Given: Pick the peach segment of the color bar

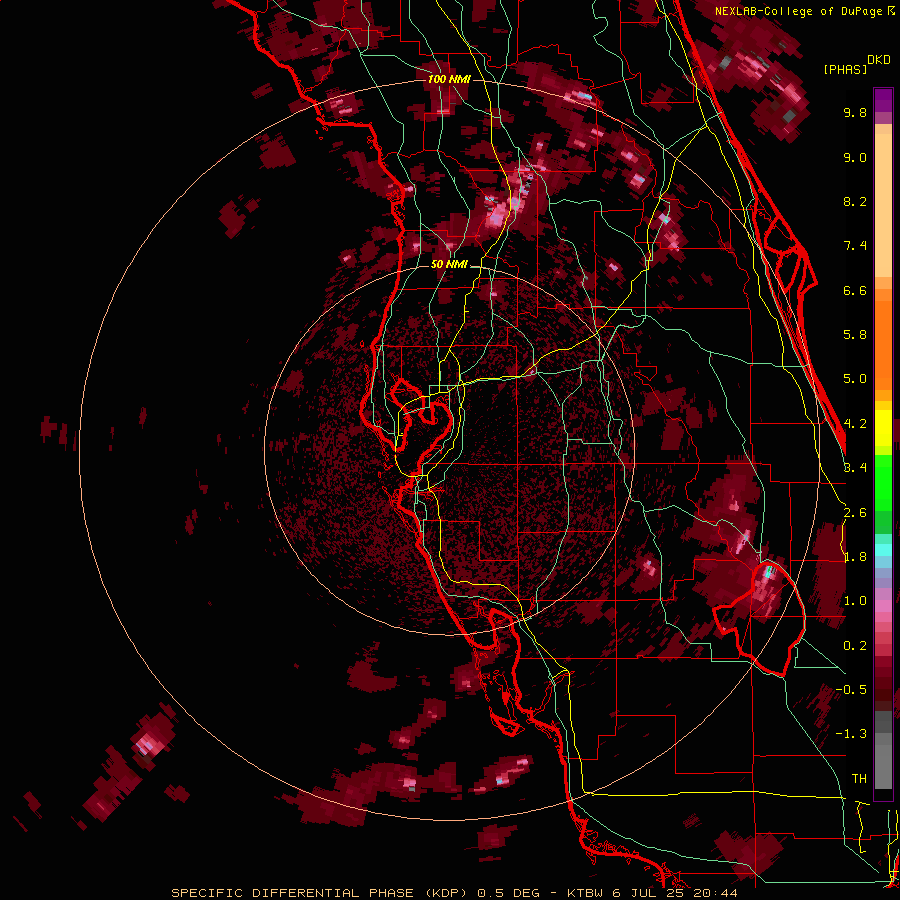Looking at the screenshot, I should click(883, 205).
